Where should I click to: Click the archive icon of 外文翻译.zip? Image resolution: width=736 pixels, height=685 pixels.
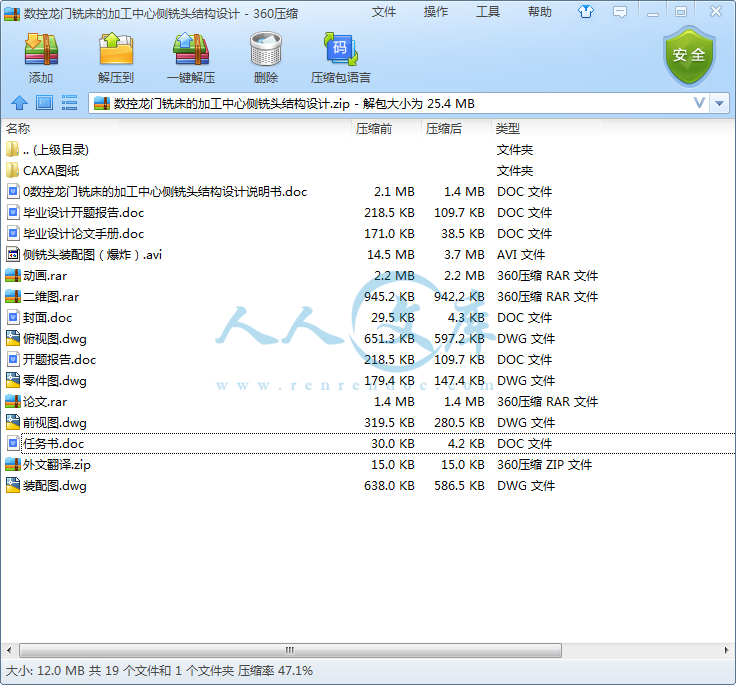point(13,464)
